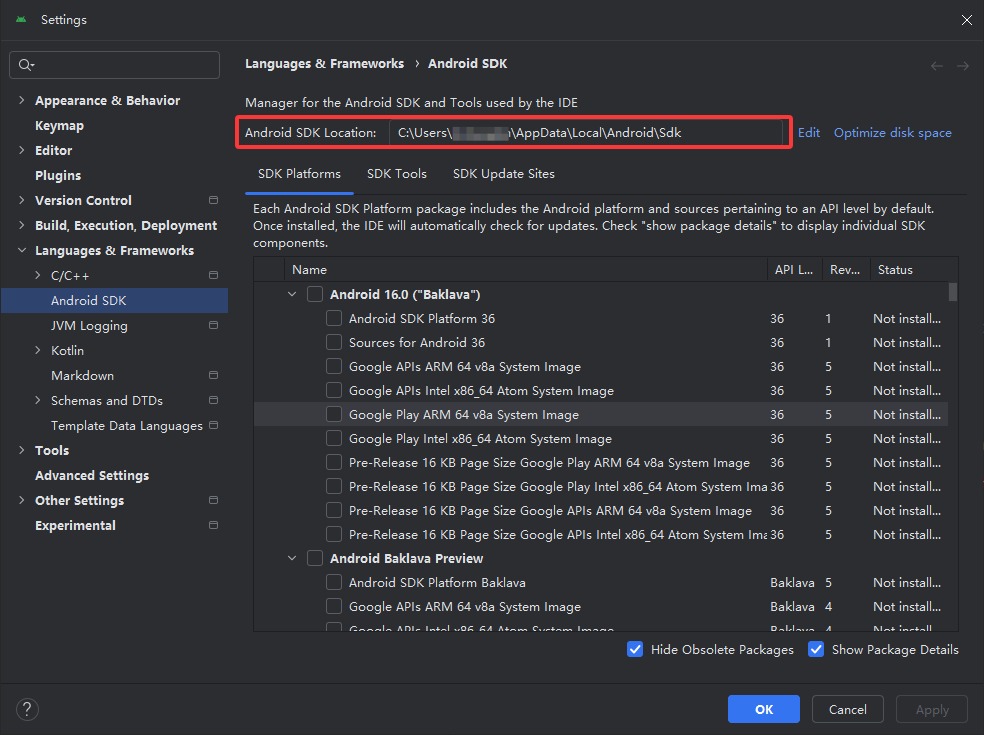The image size is (984, 735).
Task: Click the Android SDK Location path field
Action: [x=586, y=132]
